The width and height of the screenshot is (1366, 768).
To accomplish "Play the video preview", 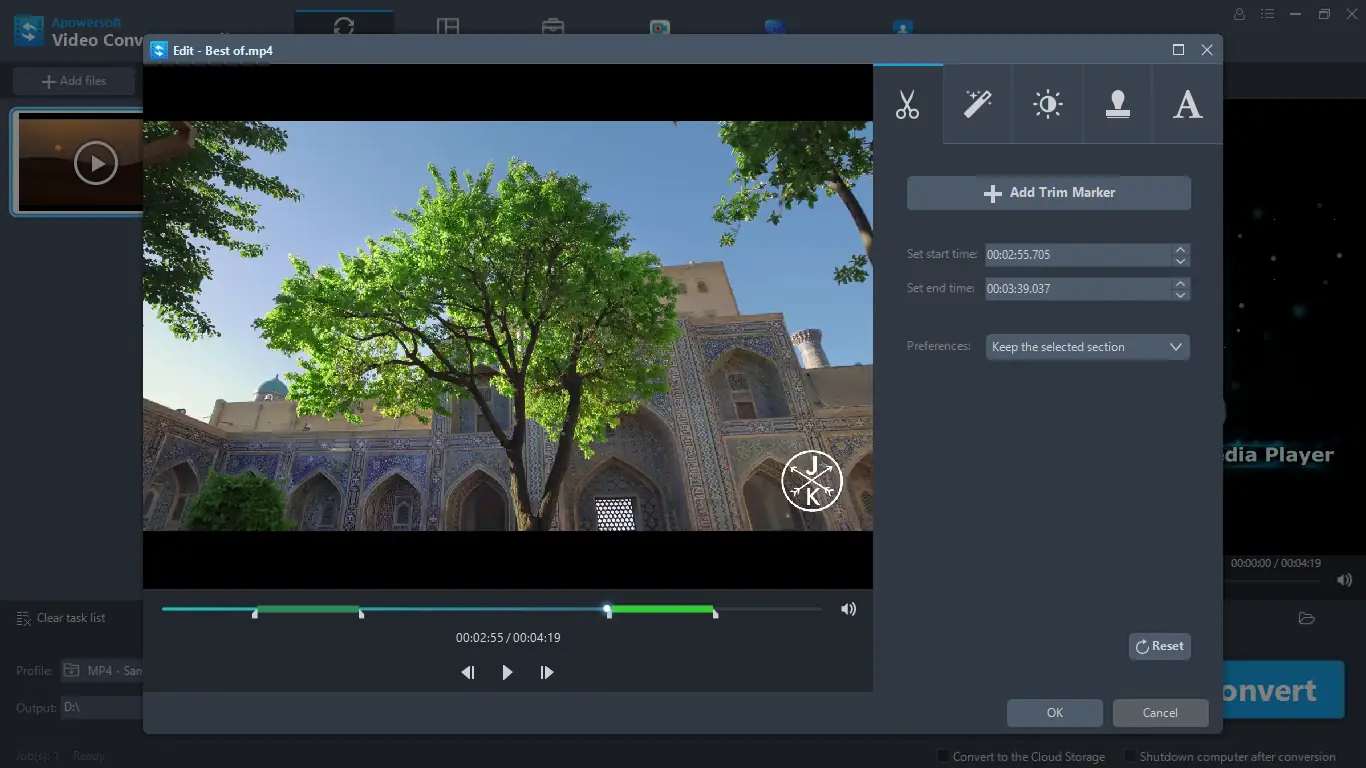I will 507,673.
